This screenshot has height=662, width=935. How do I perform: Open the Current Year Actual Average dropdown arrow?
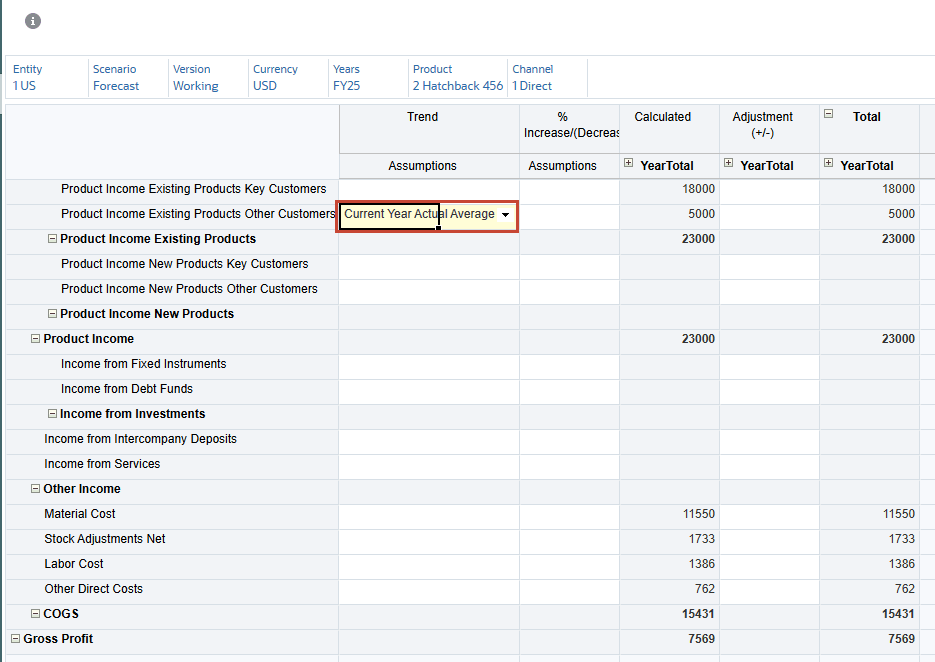[x=506, y=215]
